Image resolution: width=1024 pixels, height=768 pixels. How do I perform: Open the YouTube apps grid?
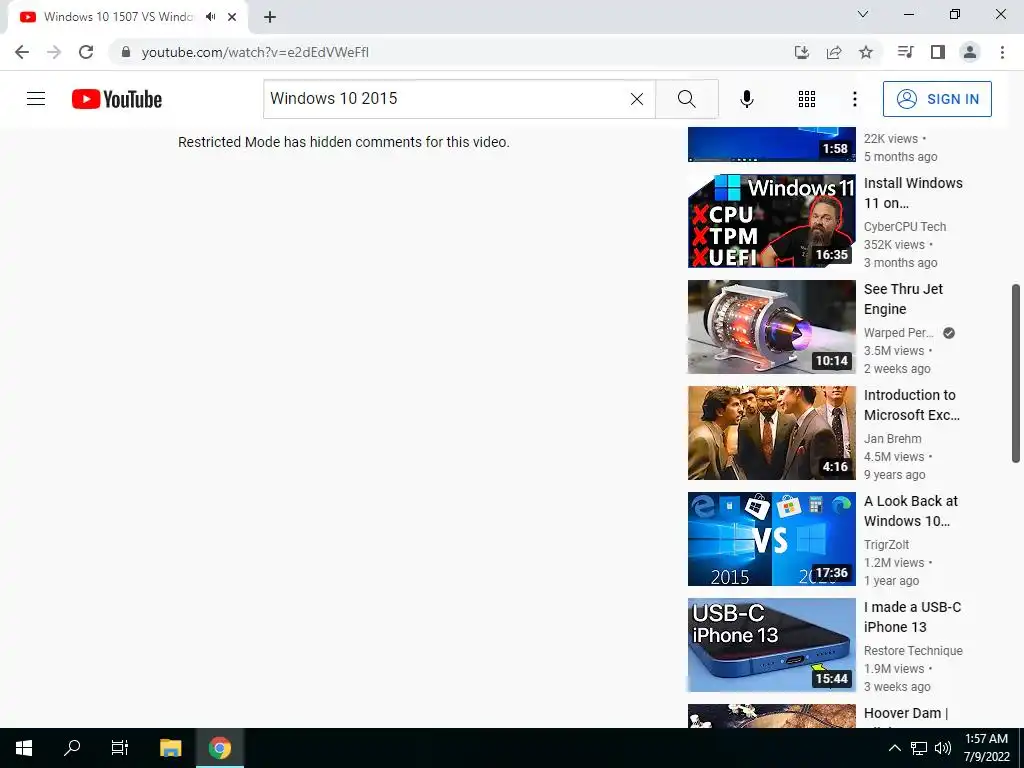point(807,99)
